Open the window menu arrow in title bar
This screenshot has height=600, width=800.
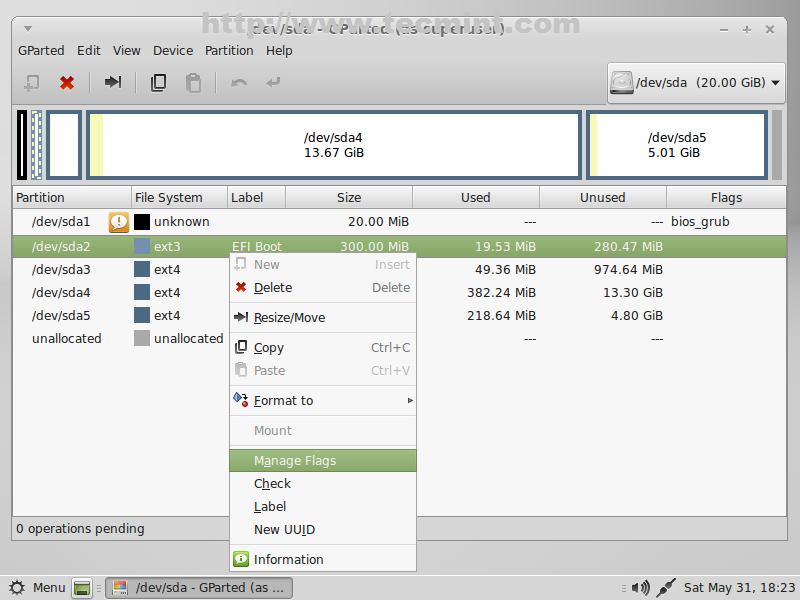(28, 29)
